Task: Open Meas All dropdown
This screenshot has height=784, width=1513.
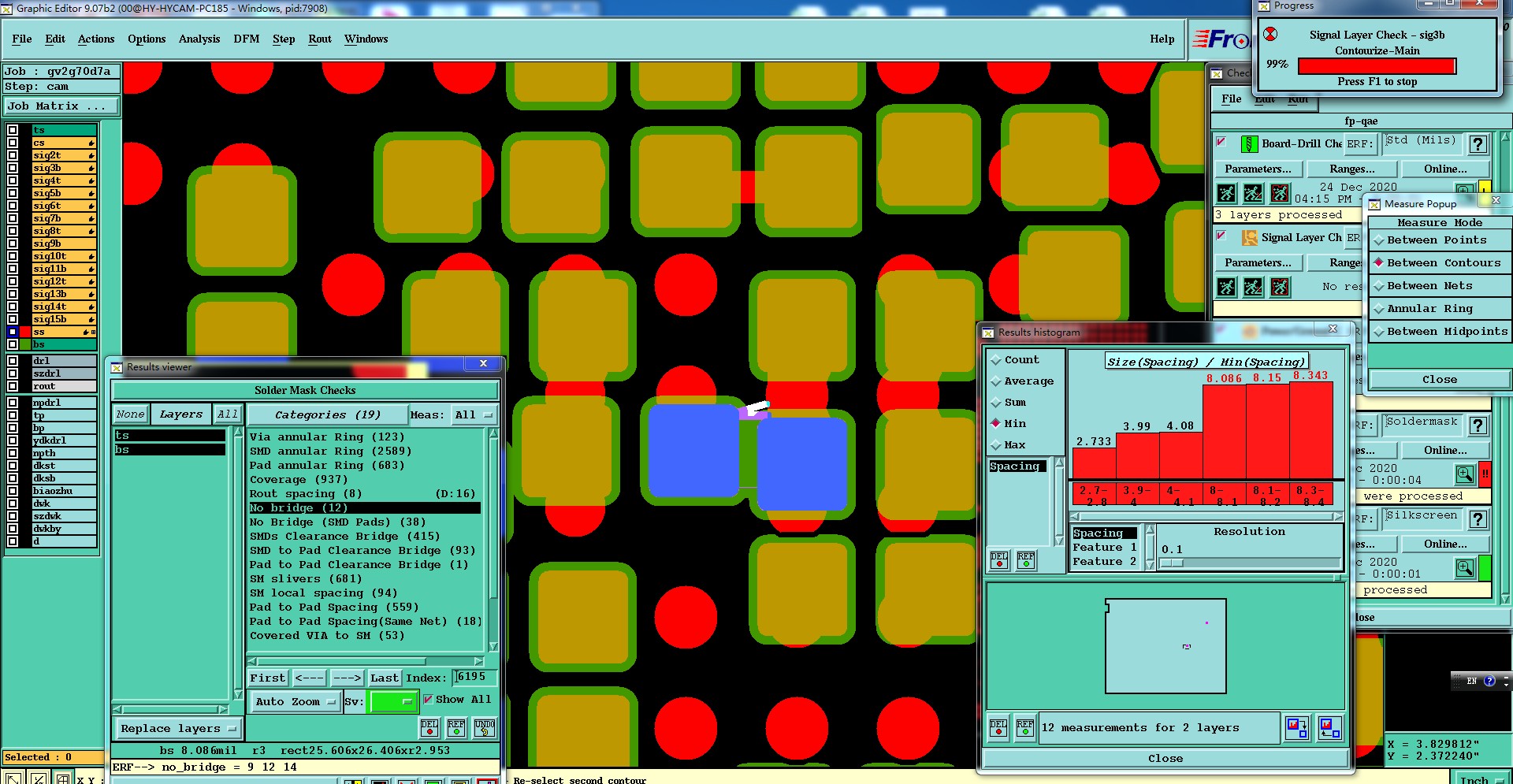Action: pos(474,415)
